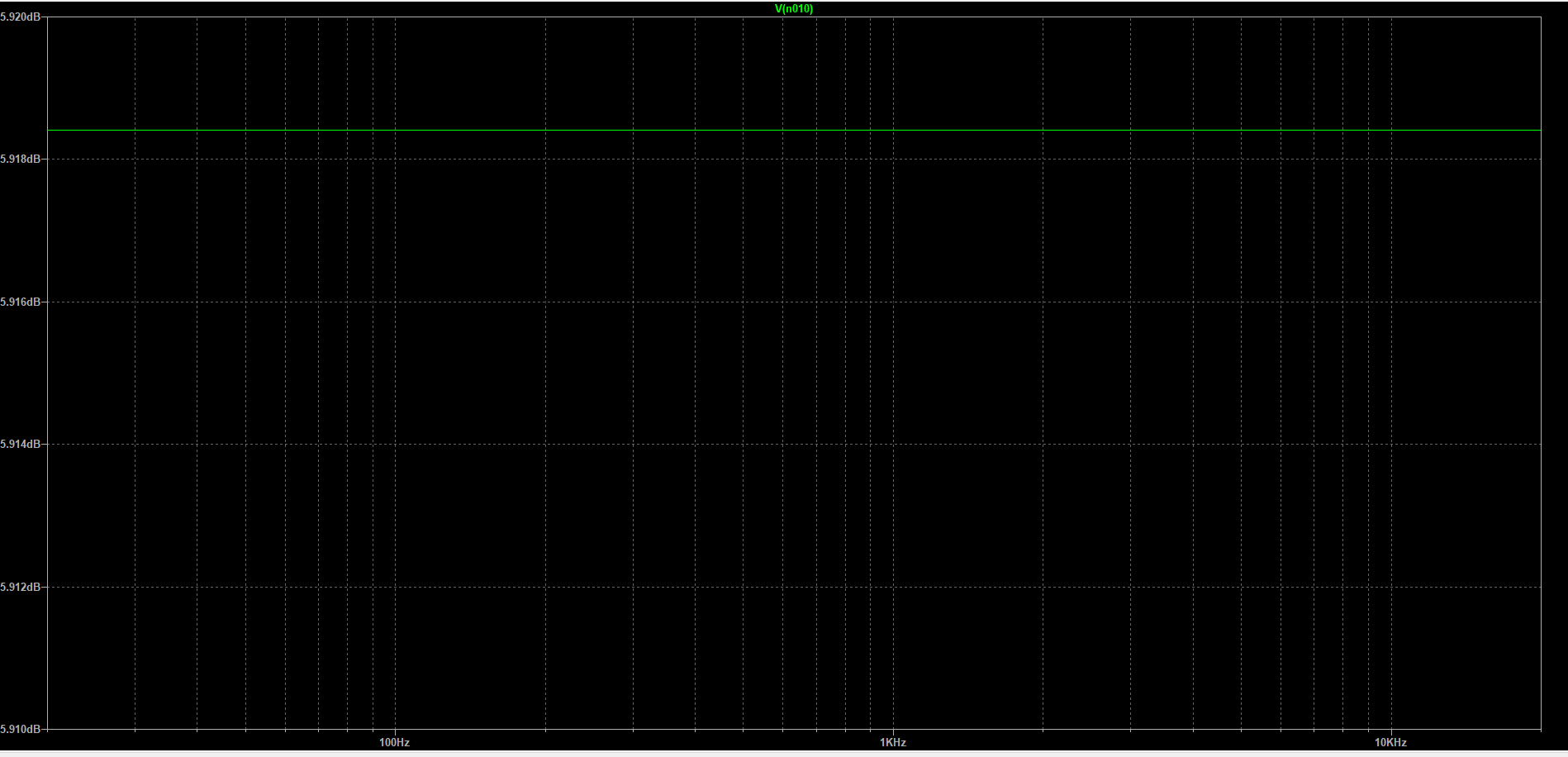Click the 5.912dB axis label
This screenshot has height=757, width=1568.
click(21, 588)
